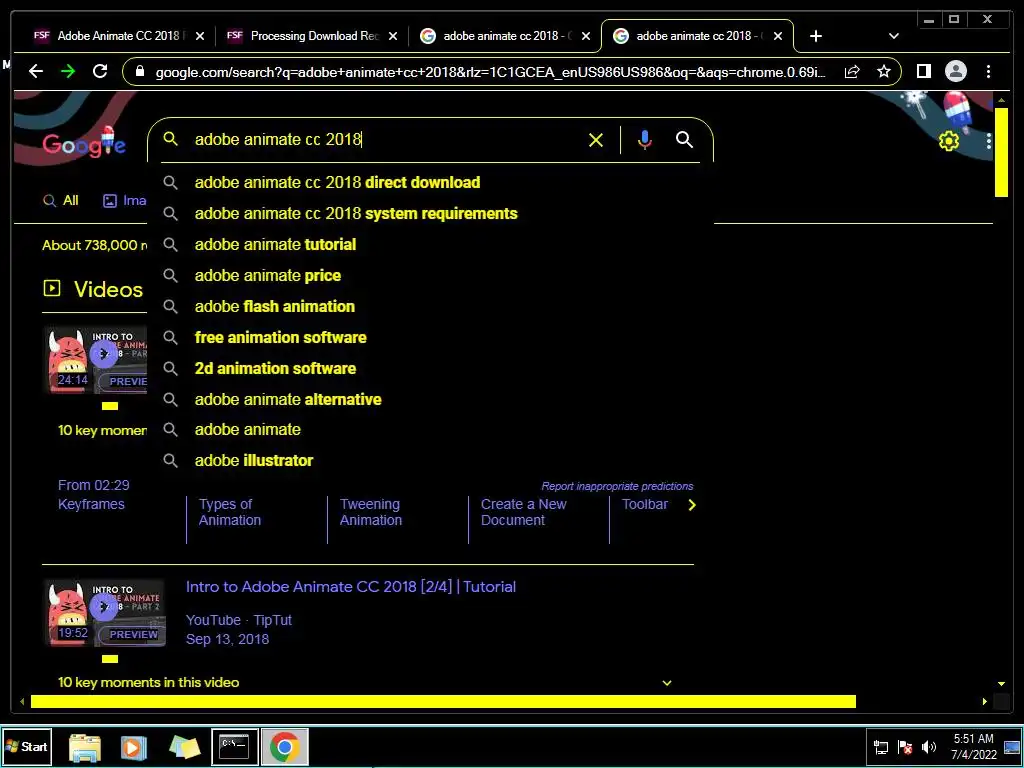Viewport: 1024px width, 768px height.
Task: Open 'Create a New Document' key moment
Action: (x=524, y=512)
